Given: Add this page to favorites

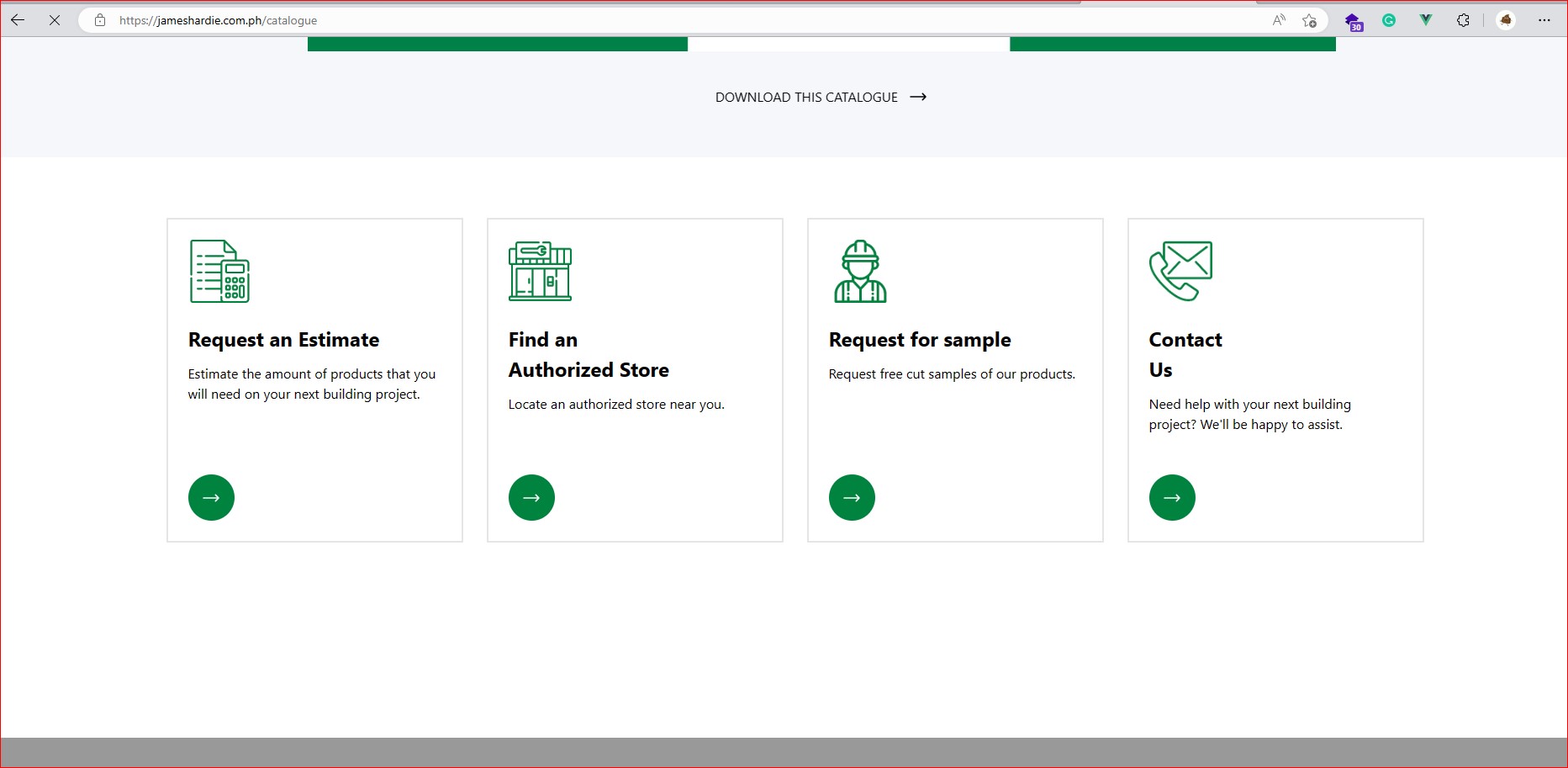Looking at the screenshot, I should click(x=1309, y=20).
